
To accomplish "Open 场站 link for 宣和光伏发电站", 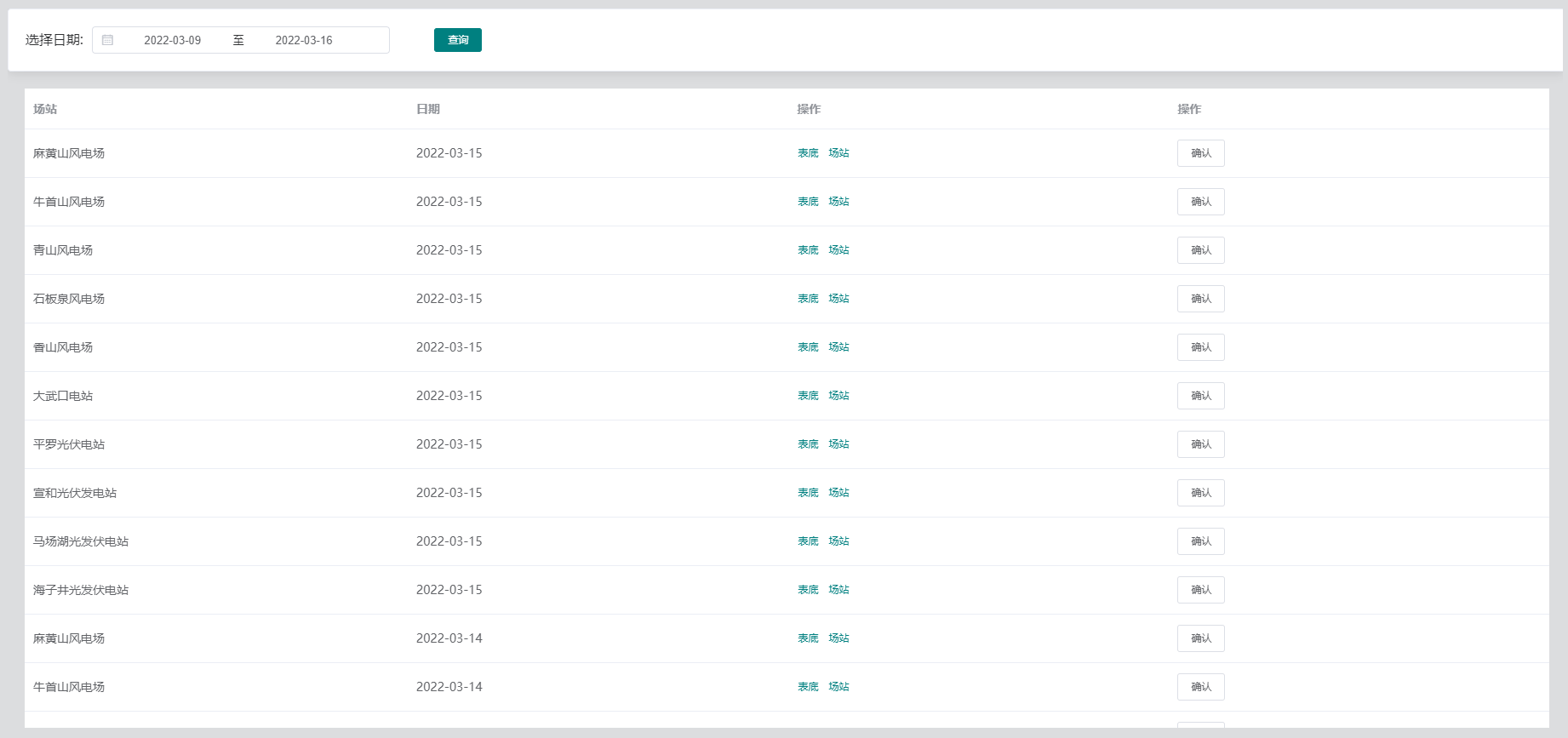I will click(x=838, y=493).
